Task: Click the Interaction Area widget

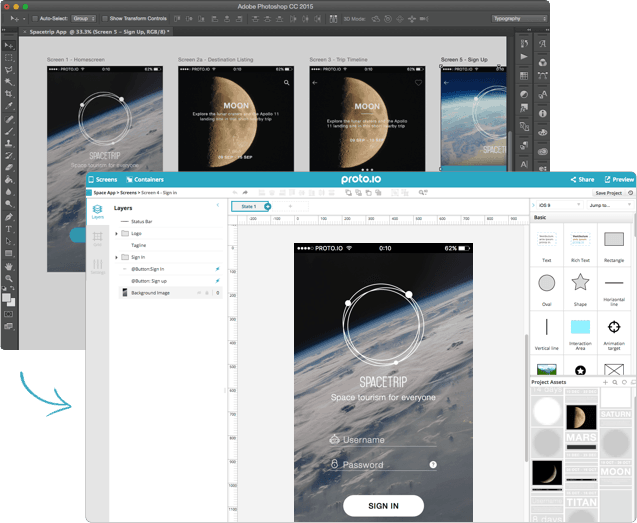Action: (580, 332)
